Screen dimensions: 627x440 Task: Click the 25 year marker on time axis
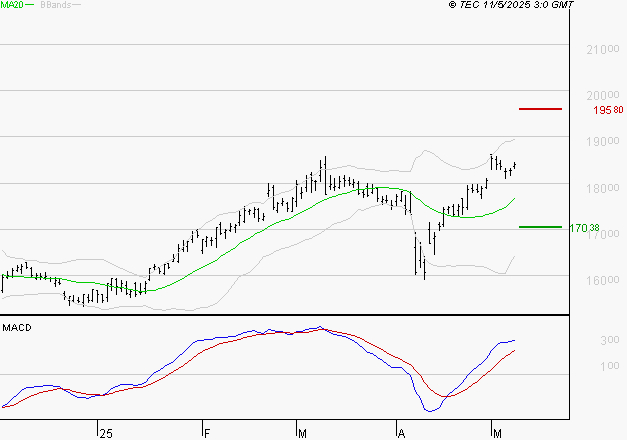tap(106, 434)
